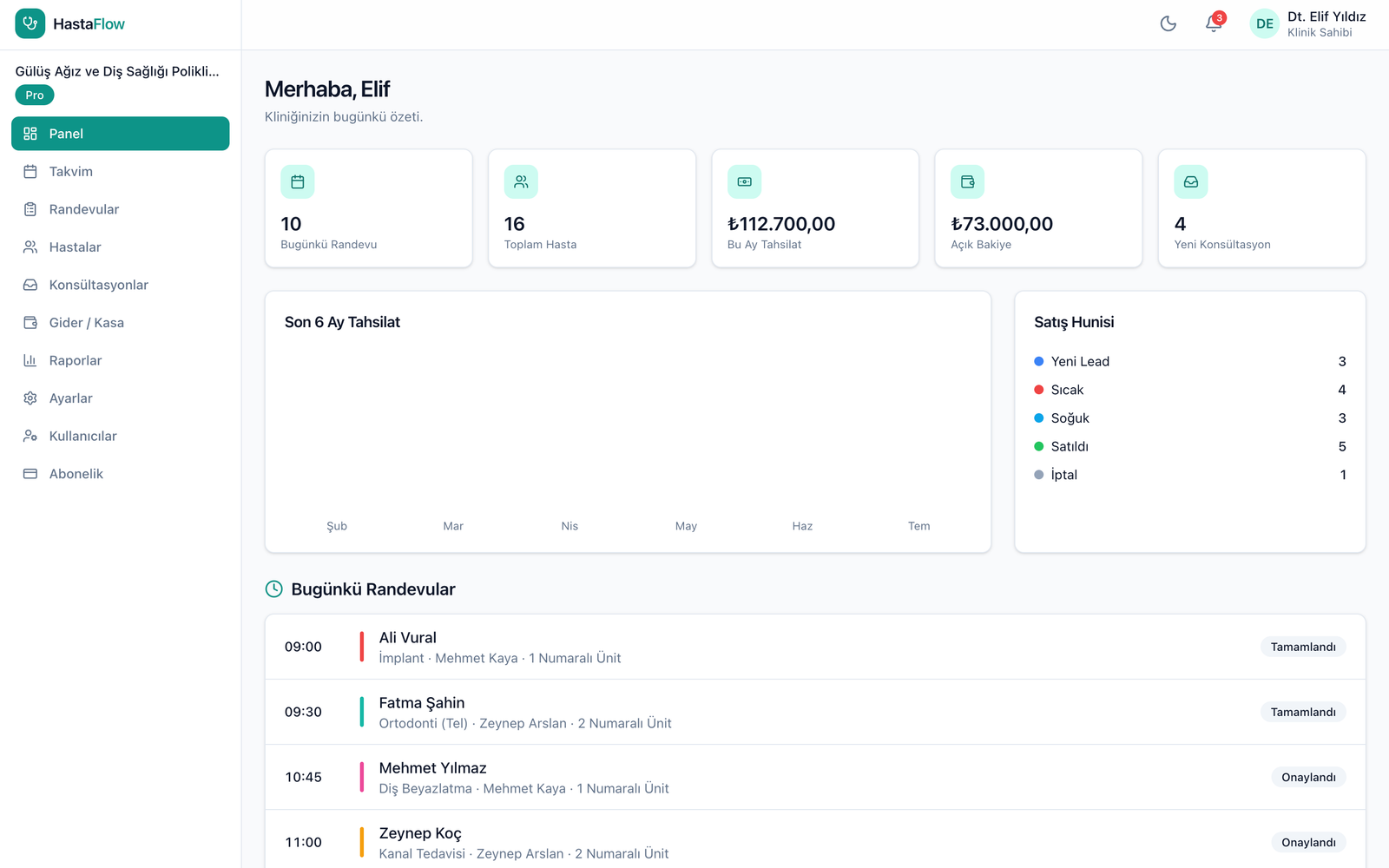Screen dimensions: 1389x868
Task: Click the value 16 on Toplam Hasta card
Action: click(515, 224)
